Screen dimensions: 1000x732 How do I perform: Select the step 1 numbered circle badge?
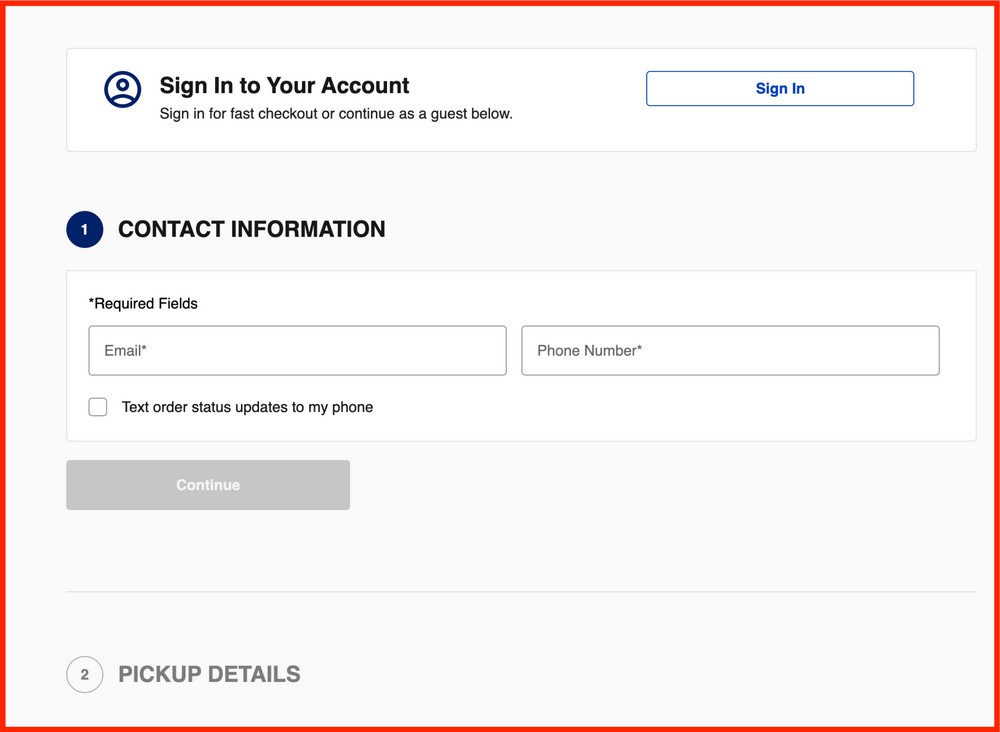[x=84, y=229]
